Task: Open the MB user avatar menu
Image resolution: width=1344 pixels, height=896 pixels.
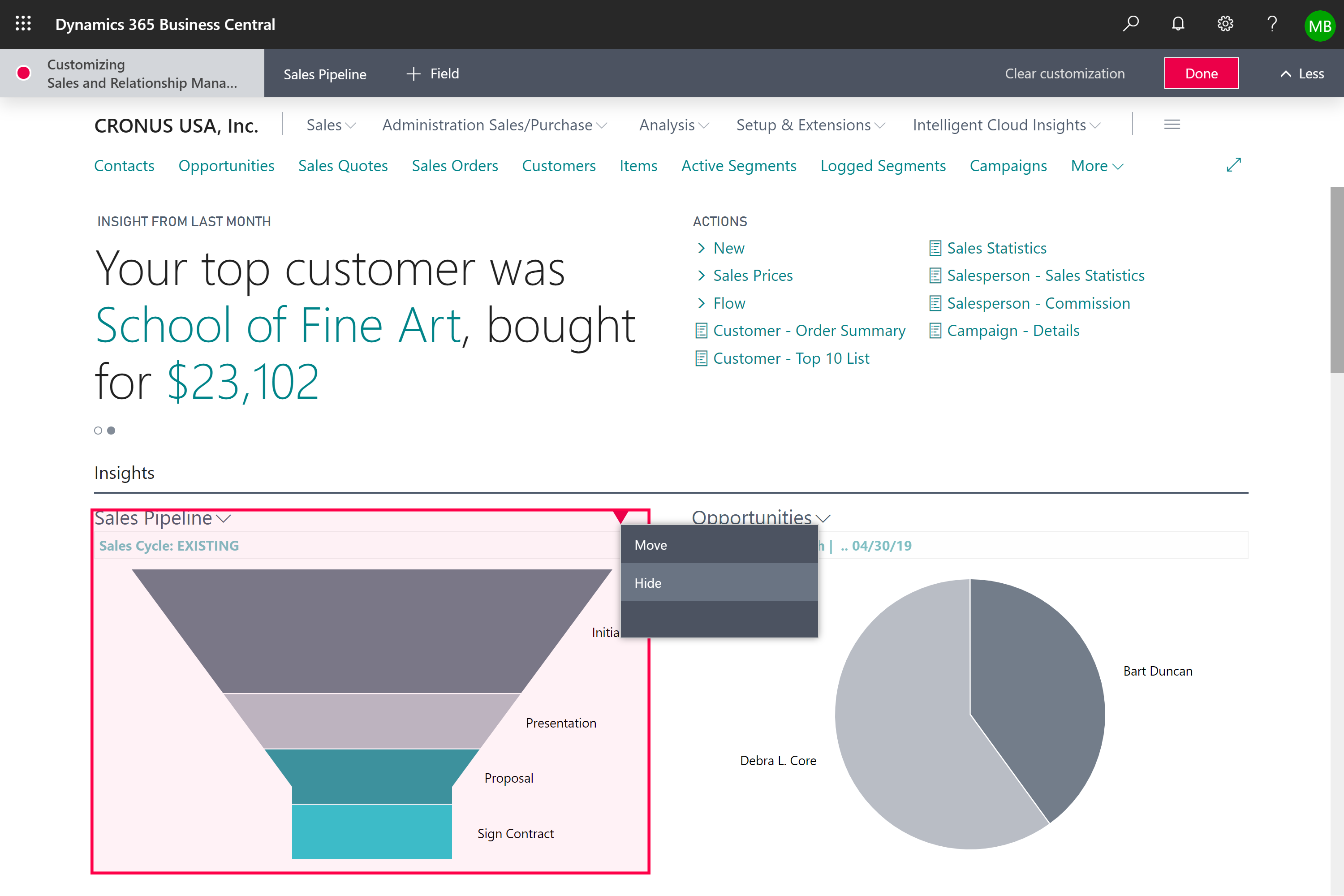Action: [x=1319, y=26]
